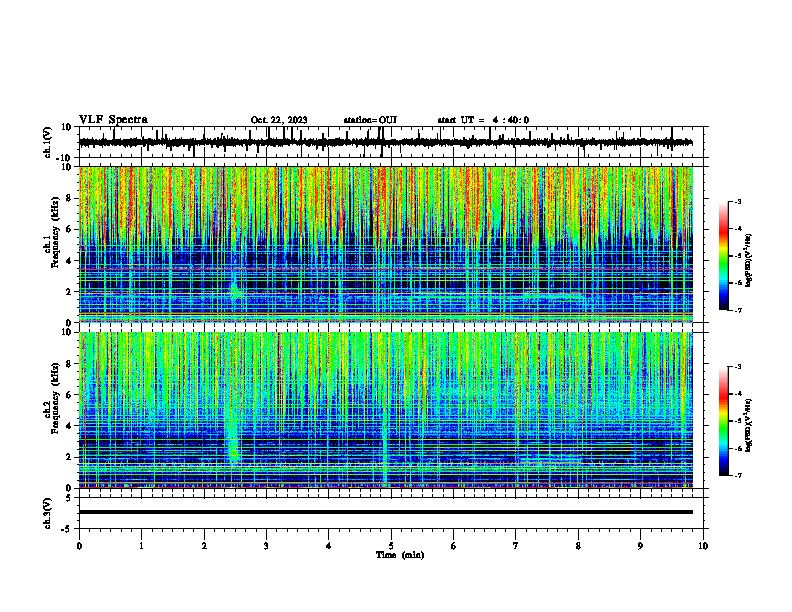Click the '-5' tick on ch.3(V) axis
This screenshot has height=612, width=792.
click(68, 529)
